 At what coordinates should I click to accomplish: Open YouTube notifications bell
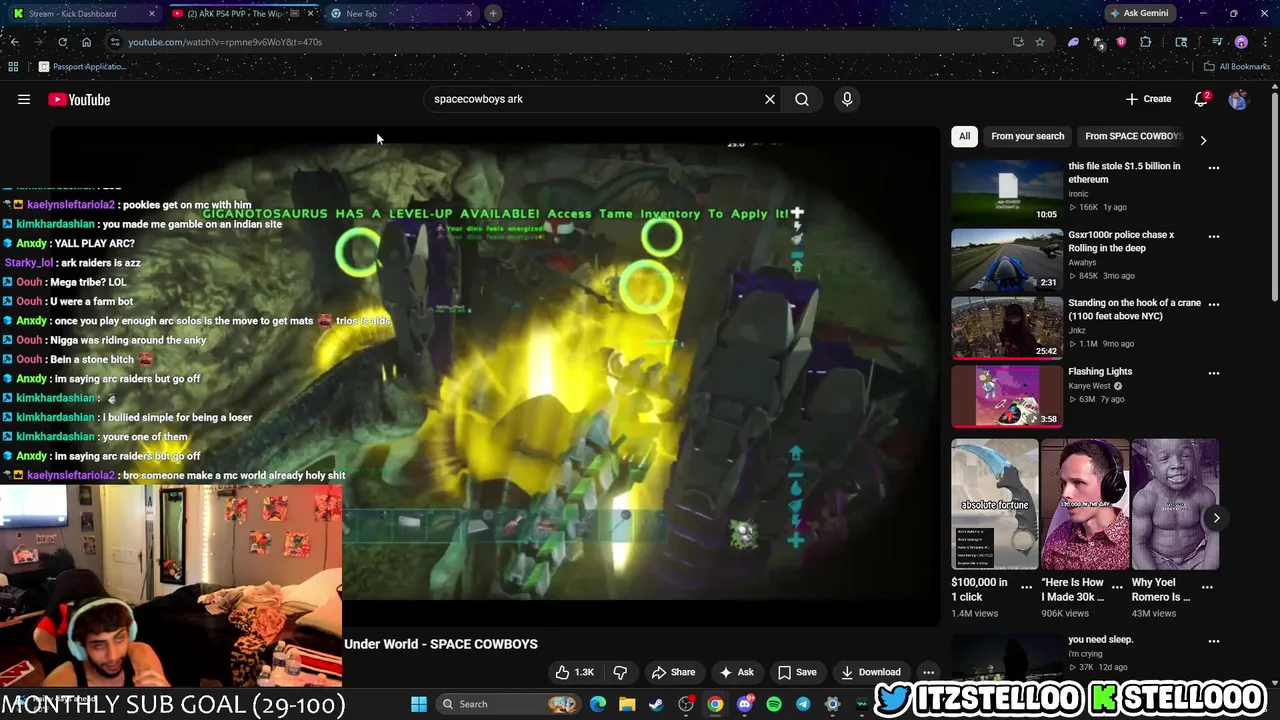click(x=1202, y=99)
